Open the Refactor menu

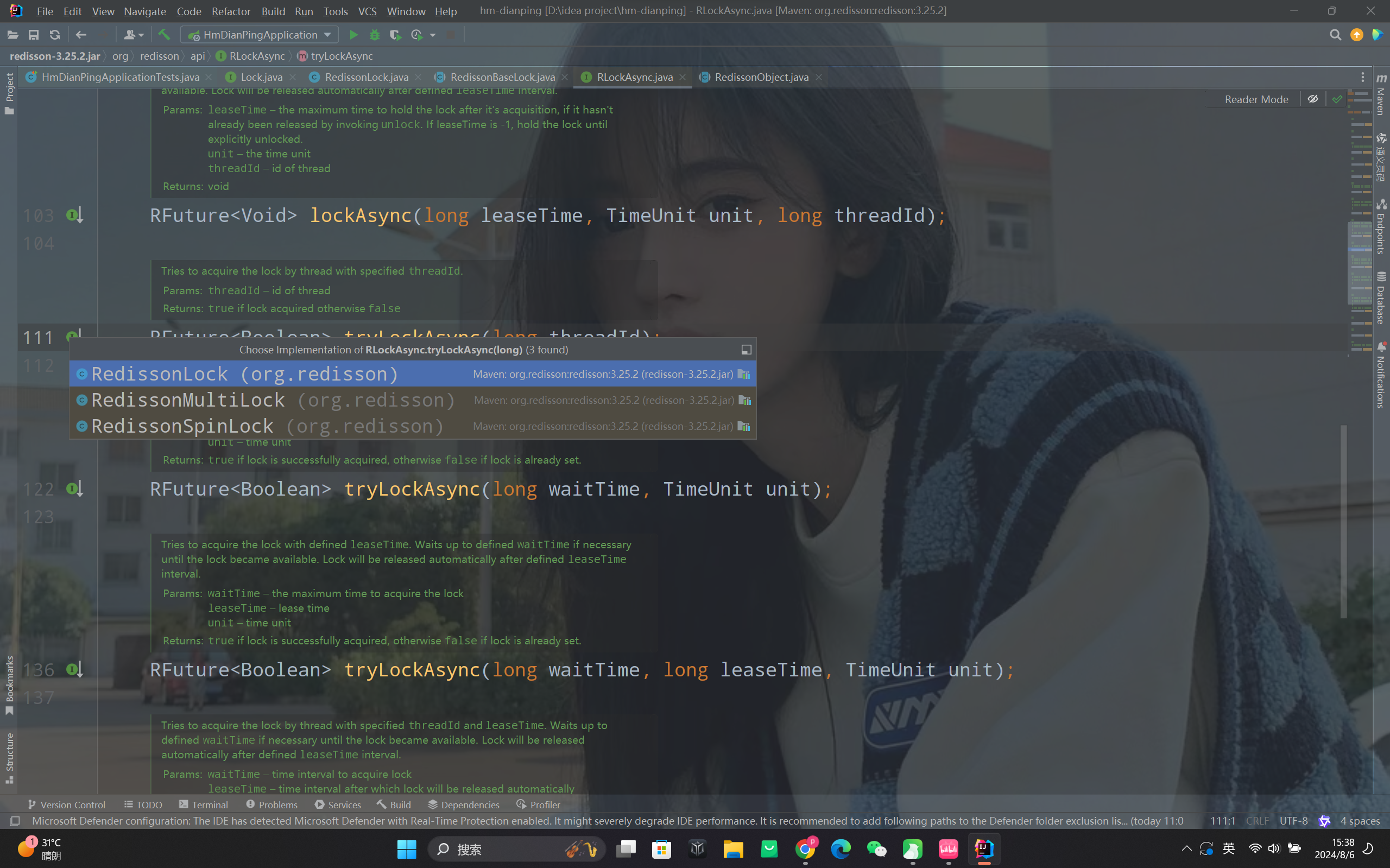[230, 11]
